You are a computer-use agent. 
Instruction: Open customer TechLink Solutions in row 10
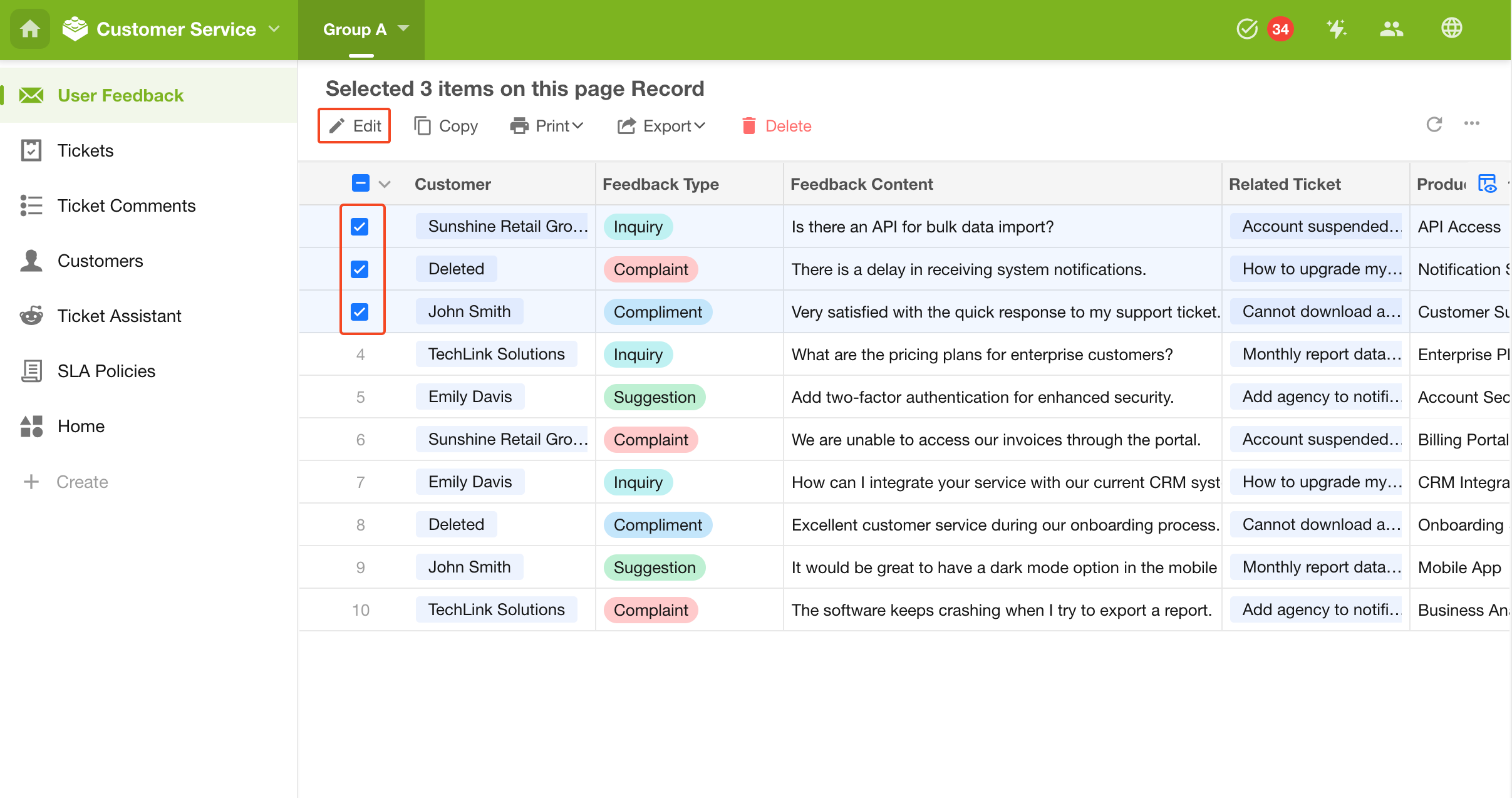[497, 610]
